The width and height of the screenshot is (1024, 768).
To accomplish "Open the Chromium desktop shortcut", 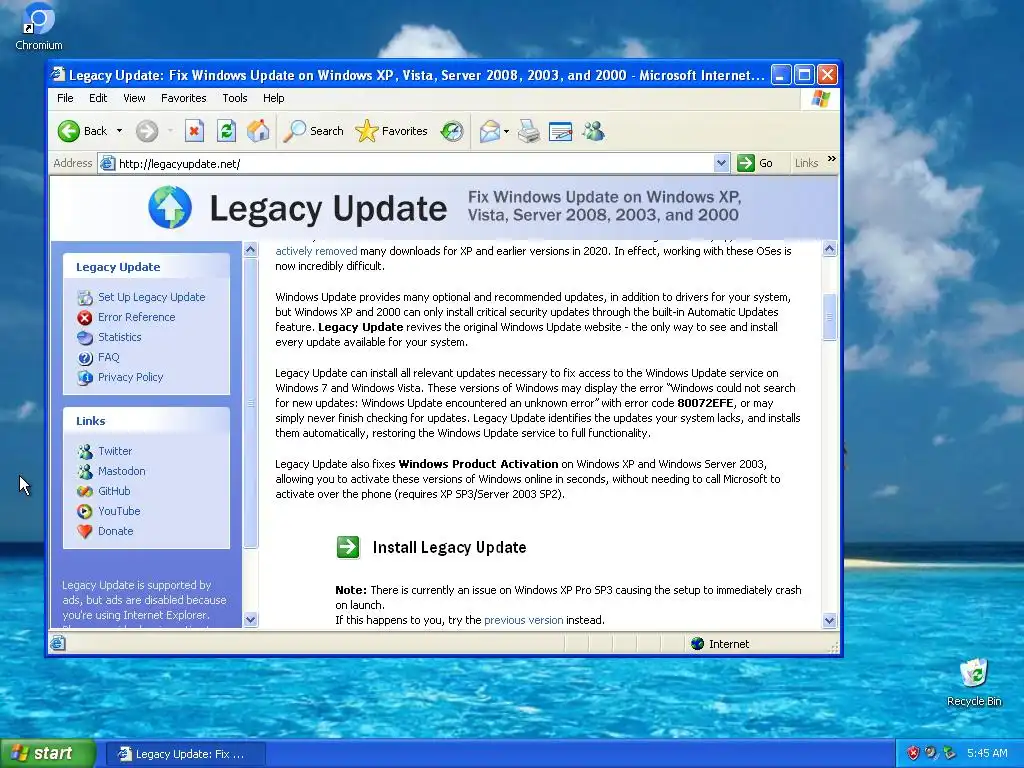I will coord(39,28).
